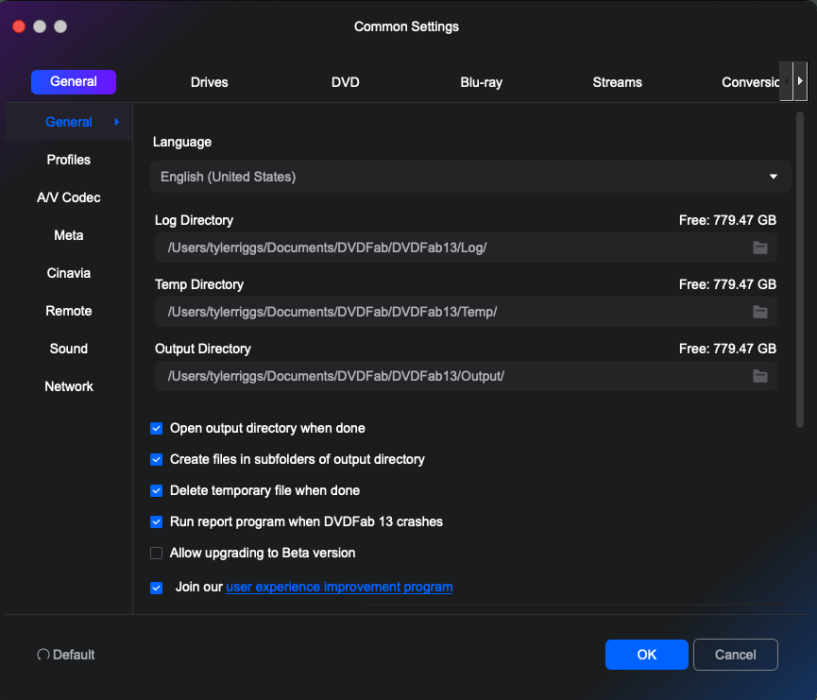Select the Streams tab
Image resolution: width=817 pixels, height=700 pixels.
617,82
